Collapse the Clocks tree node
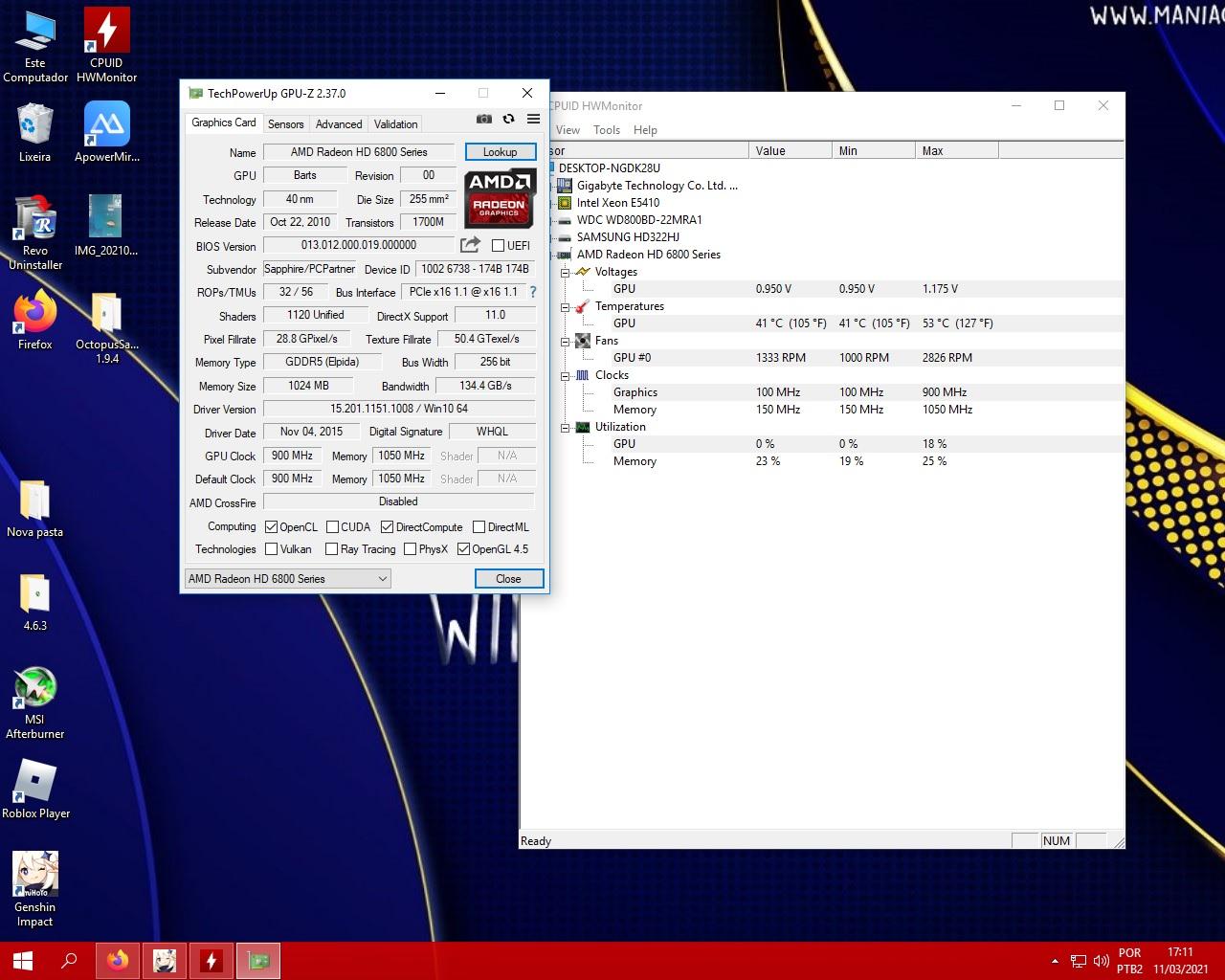 (565, 375)
